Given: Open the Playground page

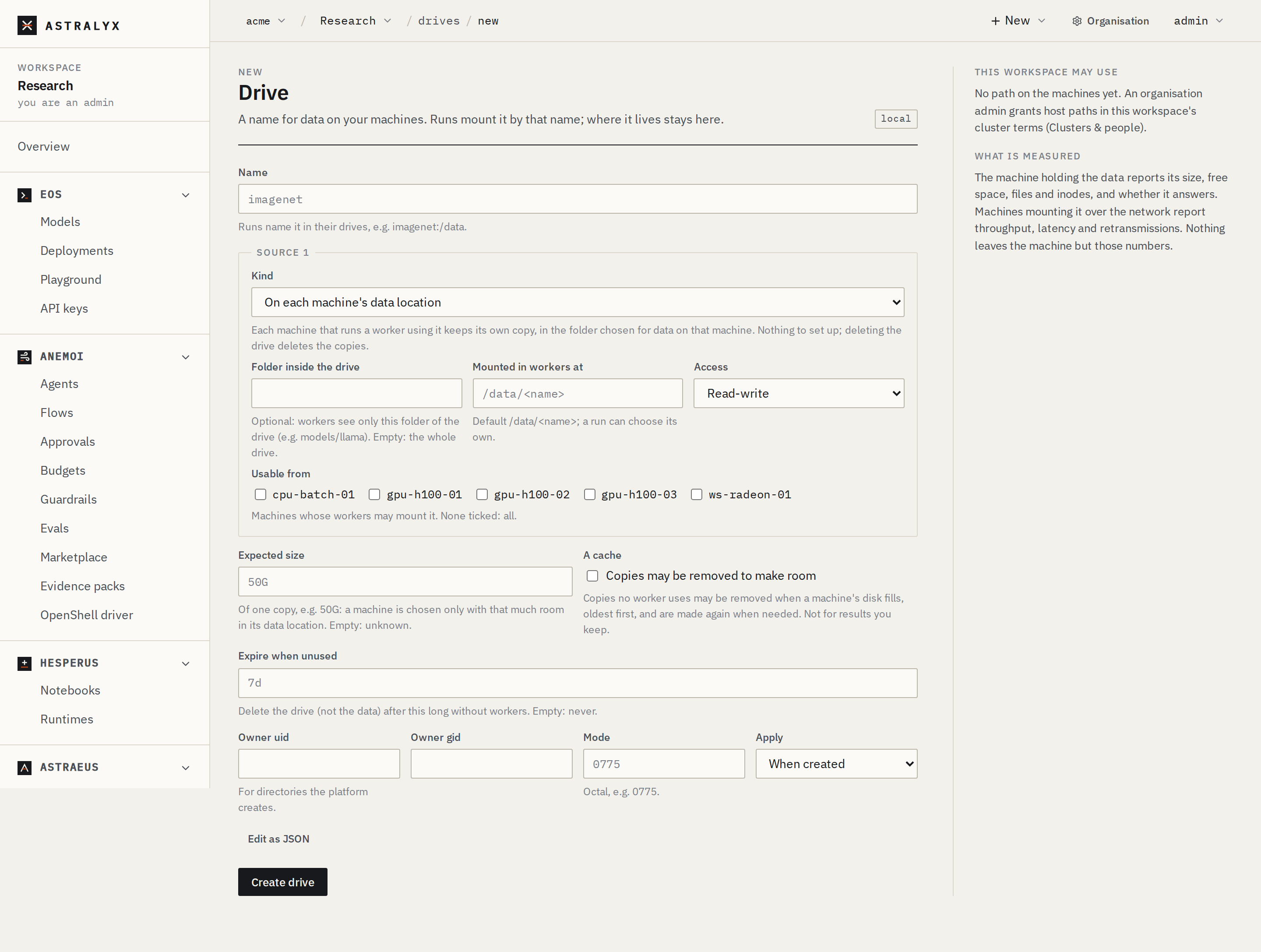Looking at the screenshot, I should click(70, 280).
